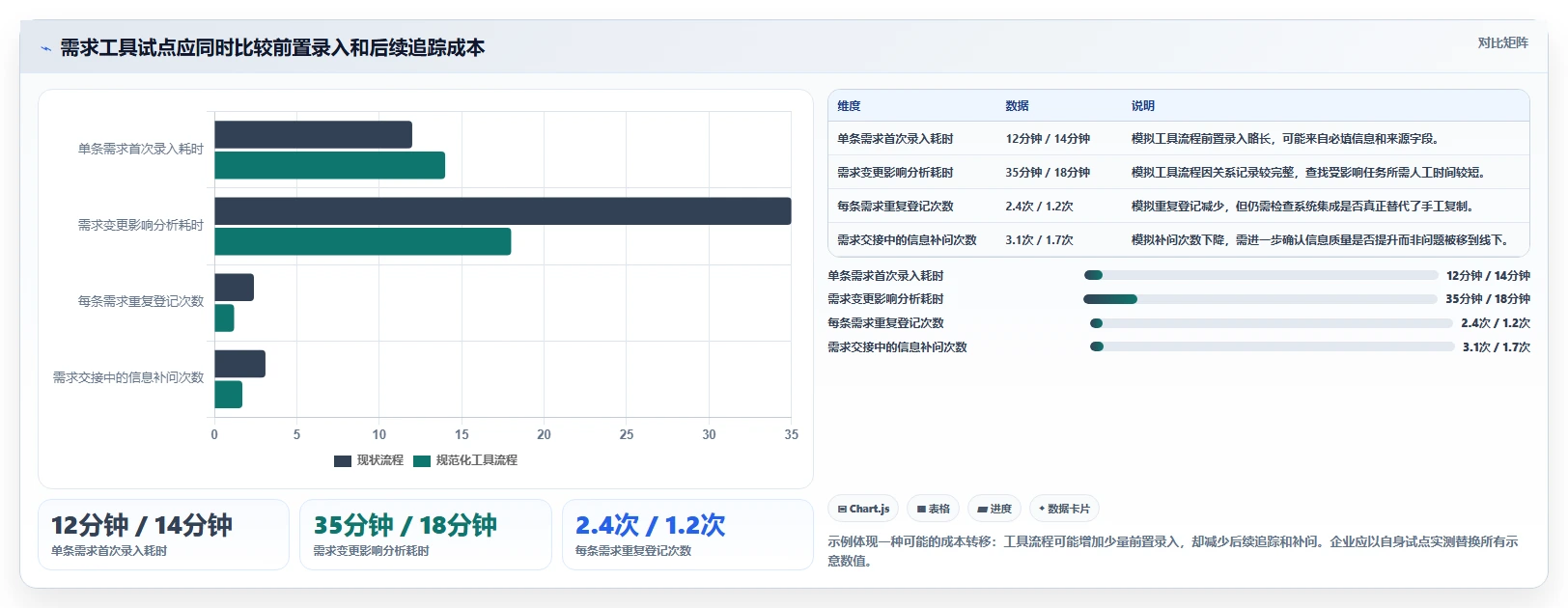Select the Chart.js chip
This screenshot has height=608, width=1568.
click(863, 509)
